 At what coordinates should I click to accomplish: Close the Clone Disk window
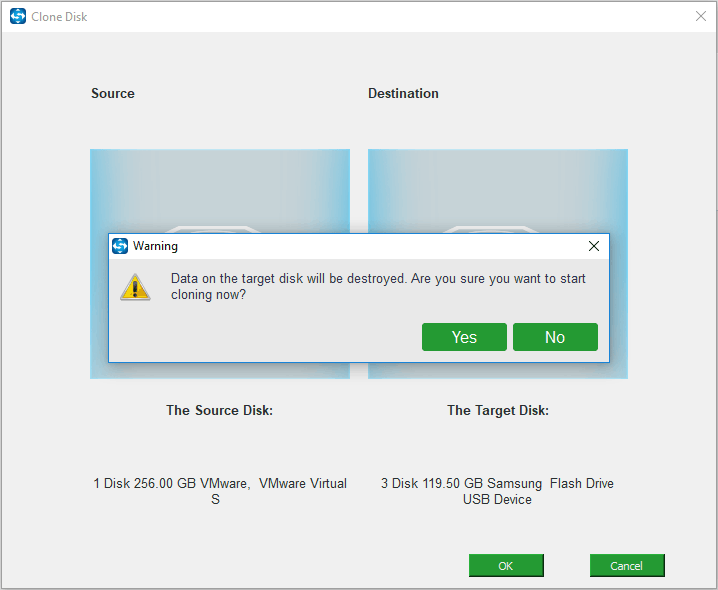[701, 16]
